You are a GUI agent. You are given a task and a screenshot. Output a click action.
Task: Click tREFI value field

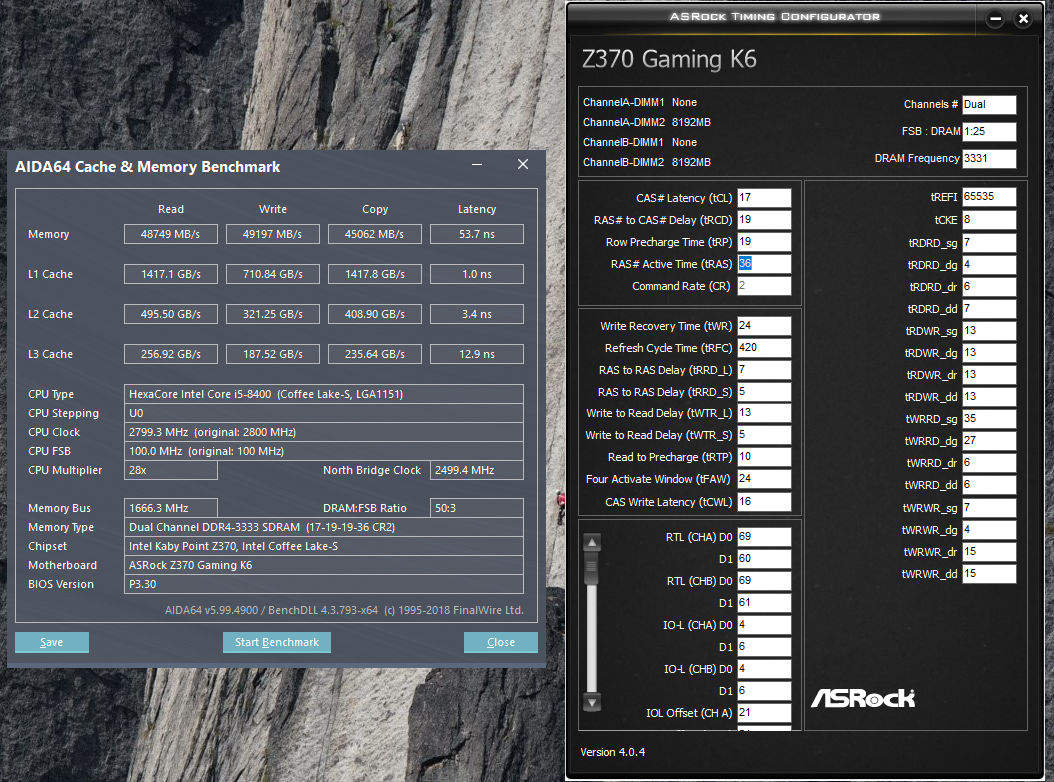point(989,197)
